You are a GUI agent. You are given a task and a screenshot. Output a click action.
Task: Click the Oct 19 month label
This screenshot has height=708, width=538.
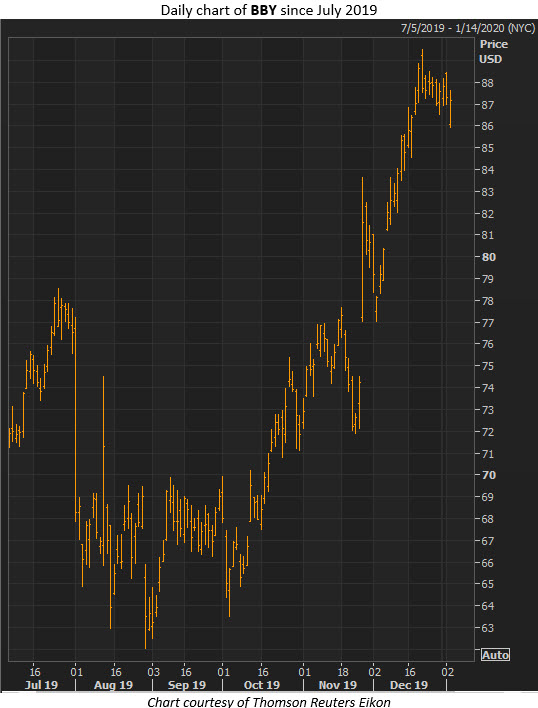coord(262,685)
